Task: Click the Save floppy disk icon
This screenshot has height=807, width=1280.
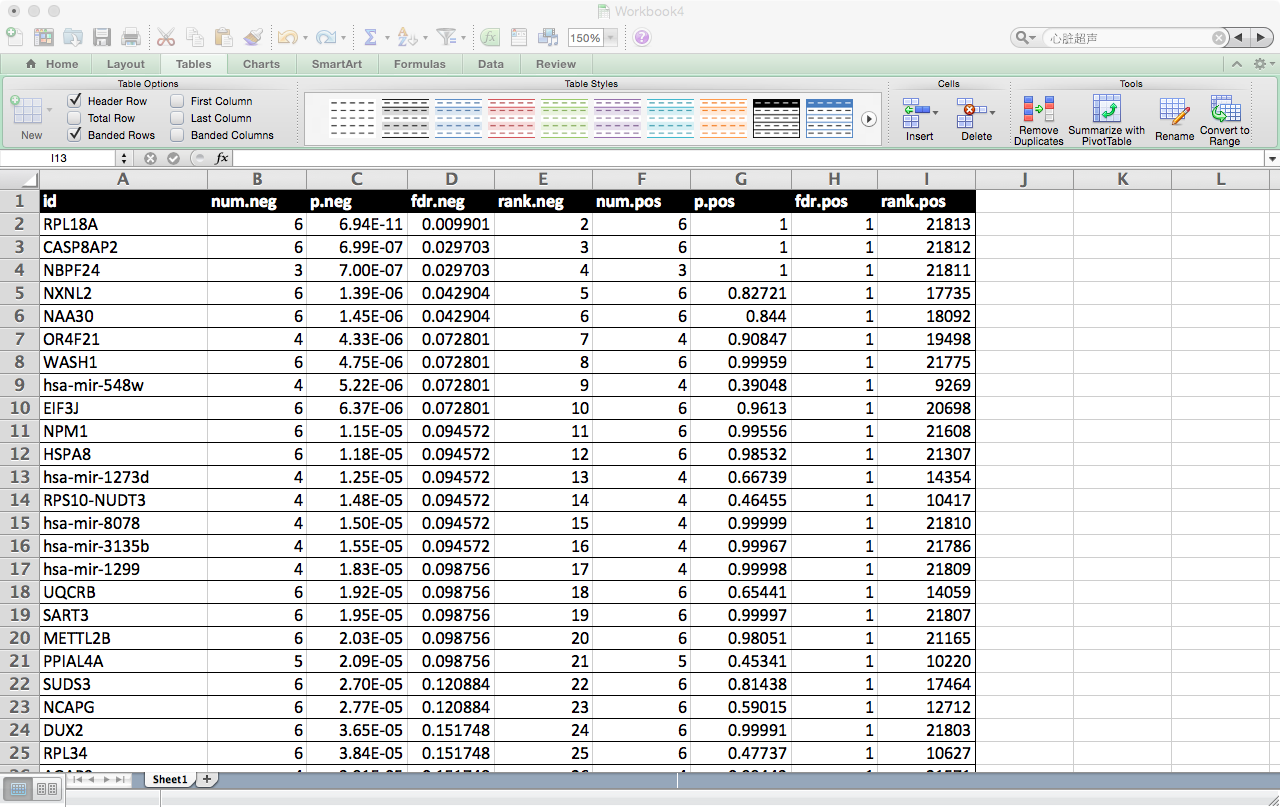Action: click(102, 38)
